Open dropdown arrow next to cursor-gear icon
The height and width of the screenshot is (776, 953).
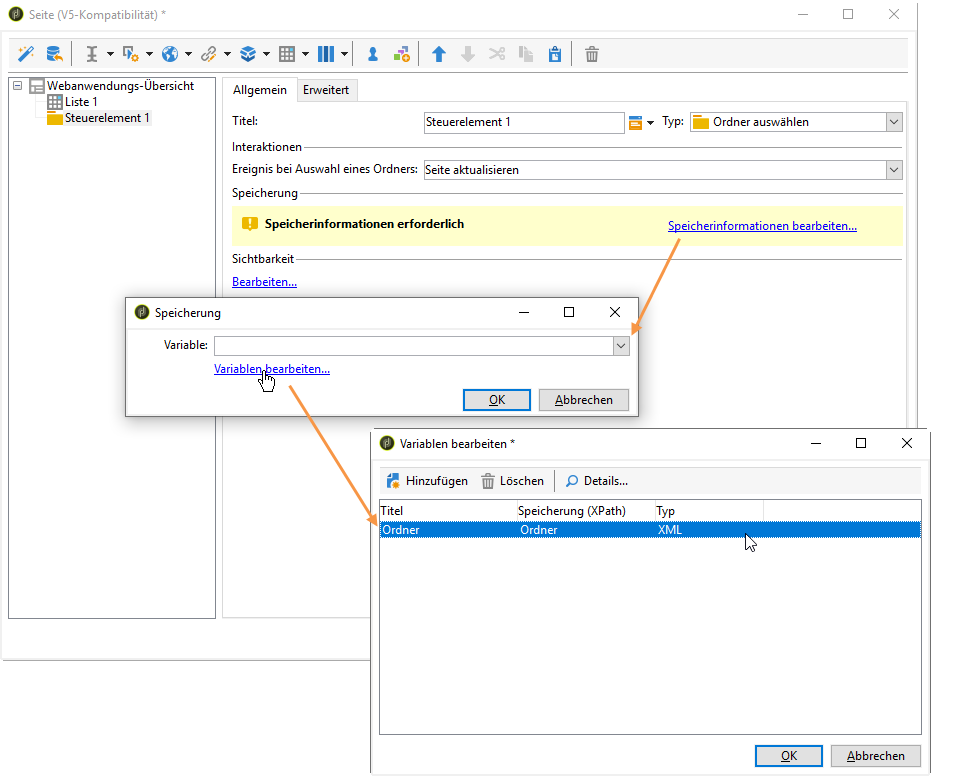pos(149,54)
